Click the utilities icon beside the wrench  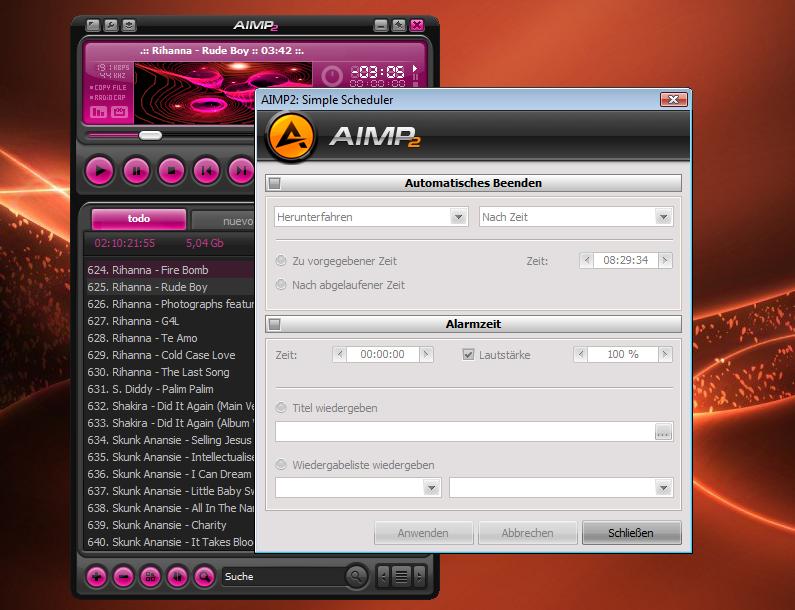pos(129,25)
